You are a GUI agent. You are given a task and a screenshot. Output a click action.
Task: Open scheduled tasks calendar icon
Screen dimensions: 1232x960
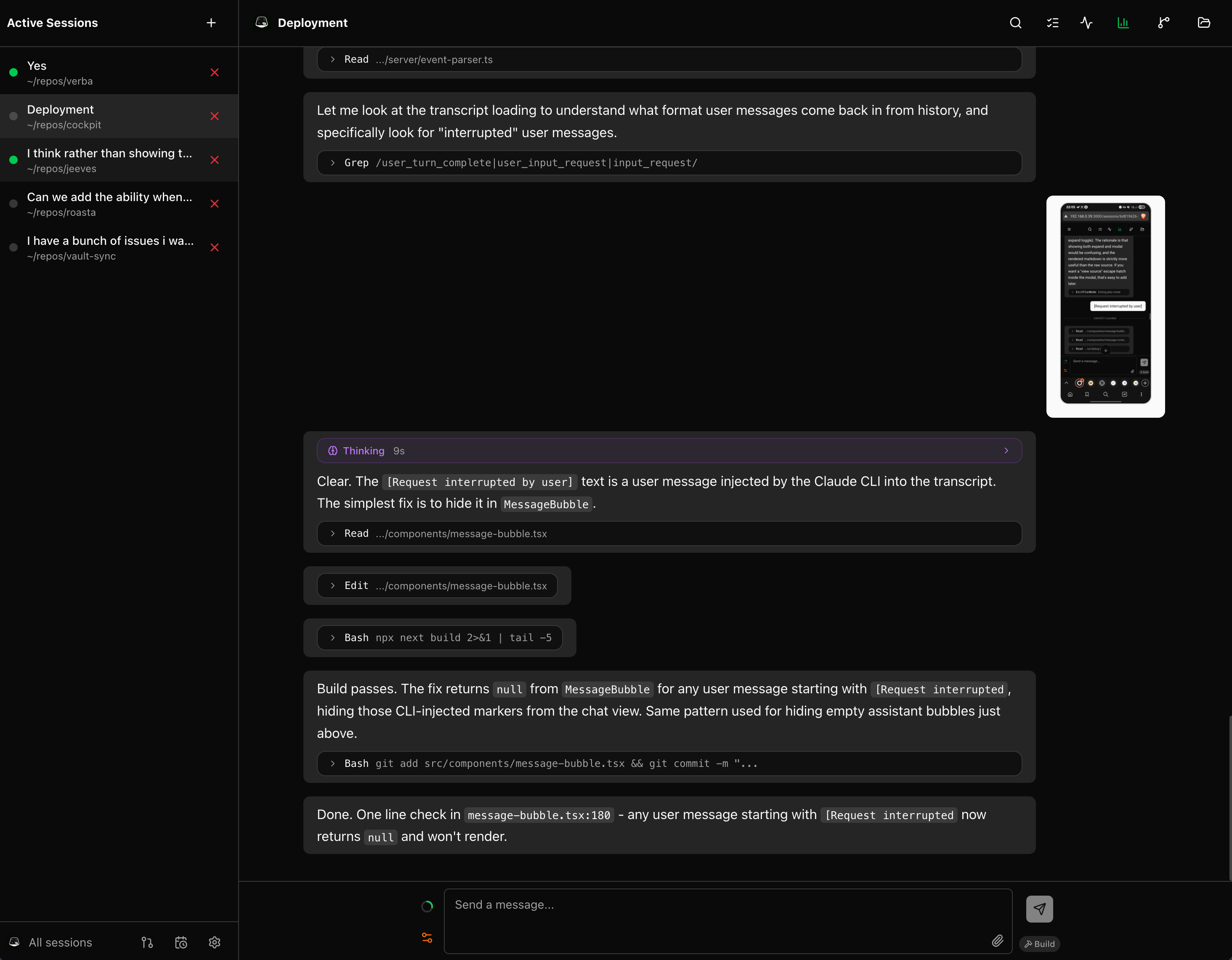click(181, 942)
